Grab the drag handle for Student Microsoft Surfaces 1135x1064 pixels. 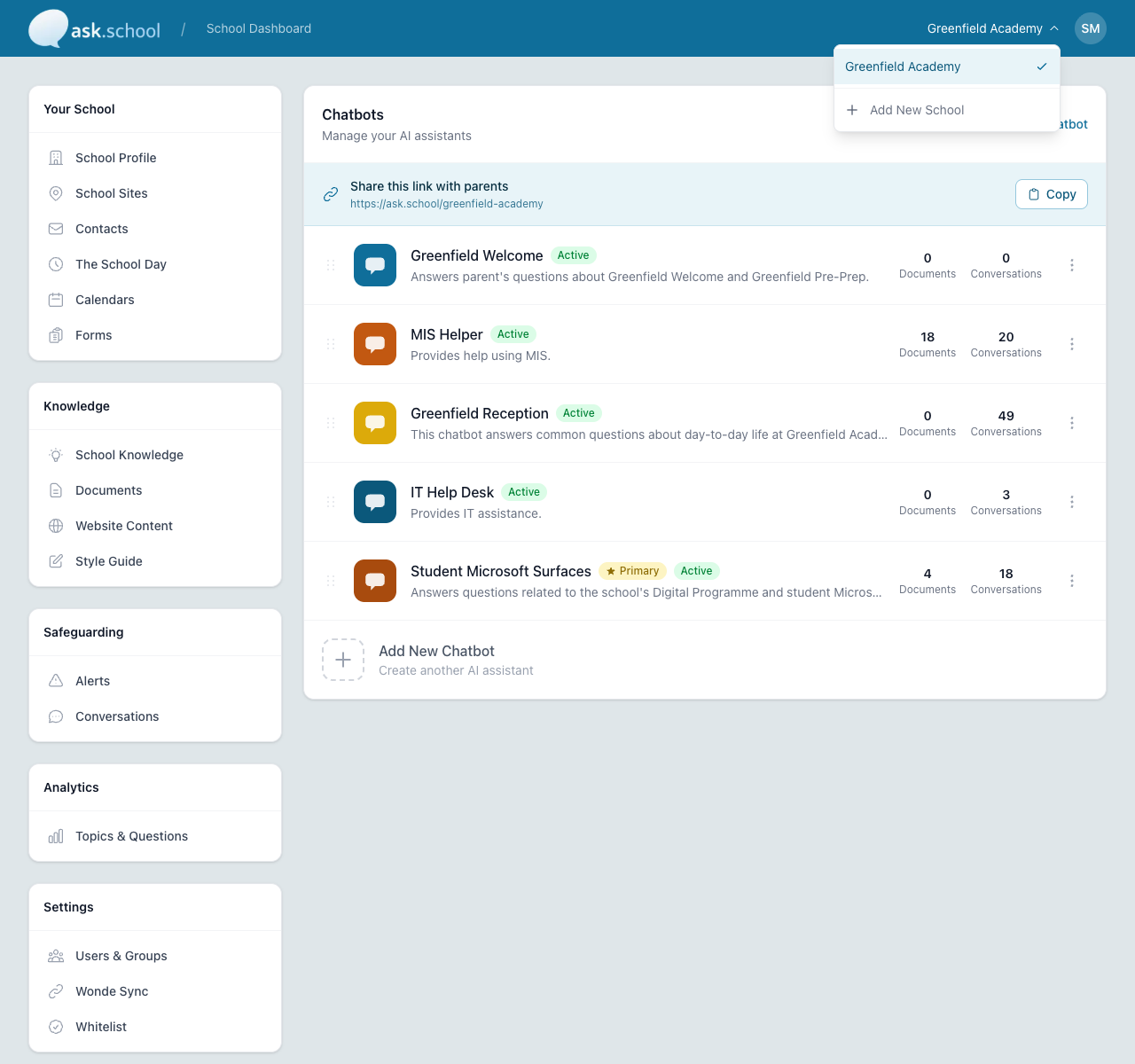pos(331,581)
